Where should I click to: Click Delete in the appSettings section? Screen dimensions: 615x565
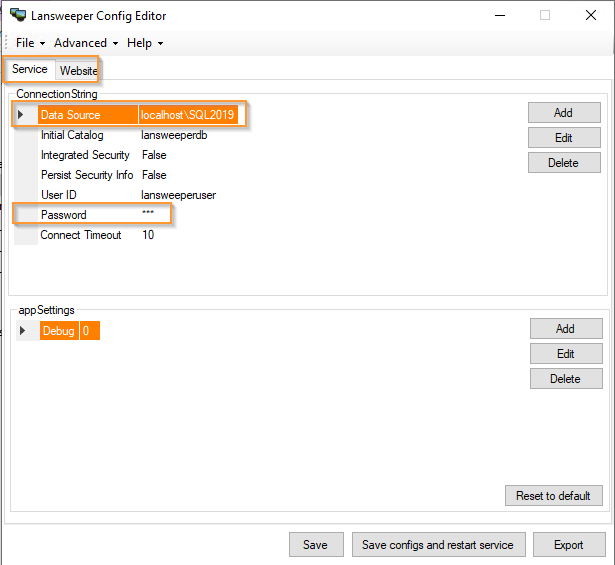(x=566, y=379)
